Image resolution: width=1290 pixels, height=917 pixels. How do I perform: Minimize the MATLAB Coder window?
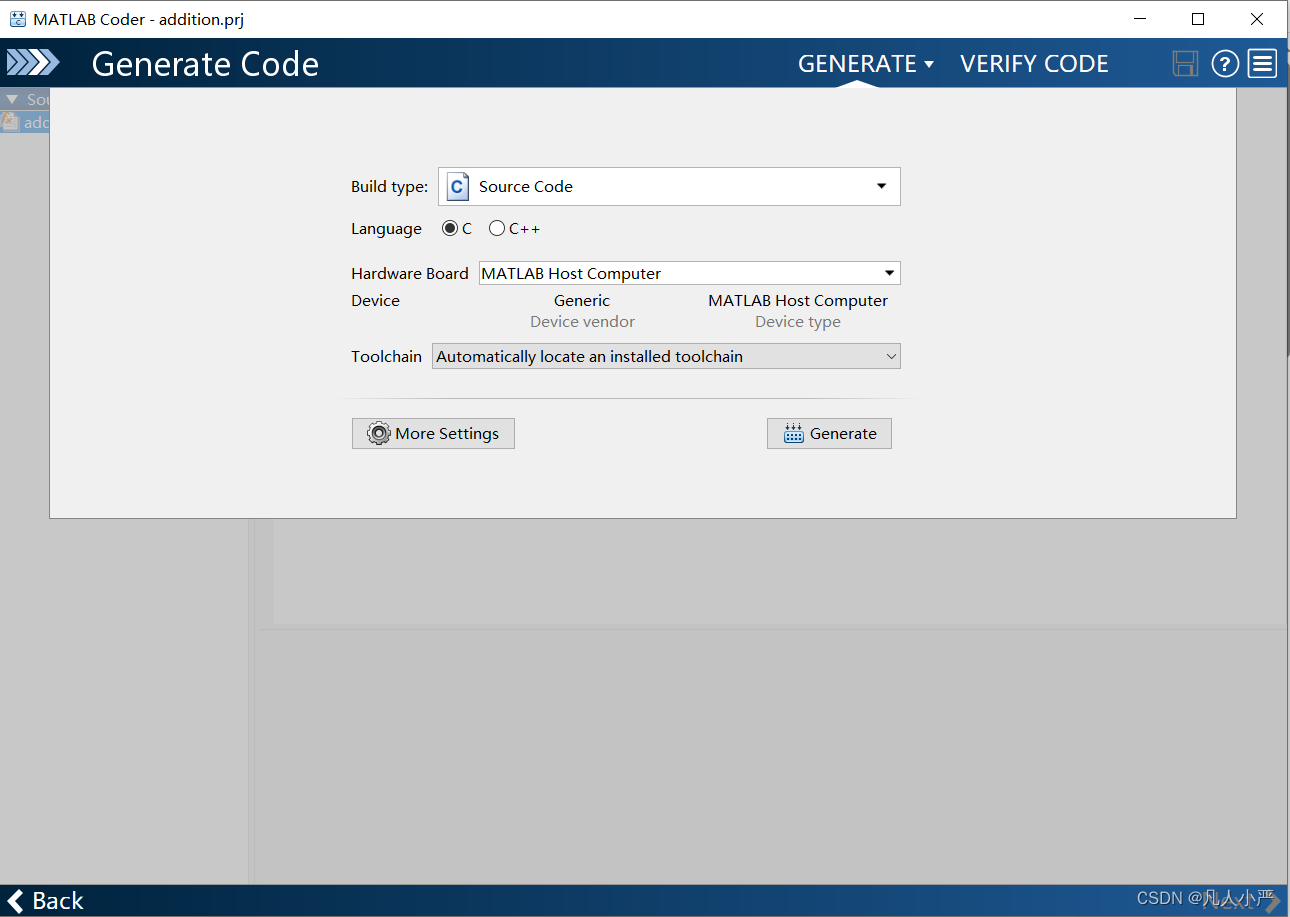coord(1139,19)
